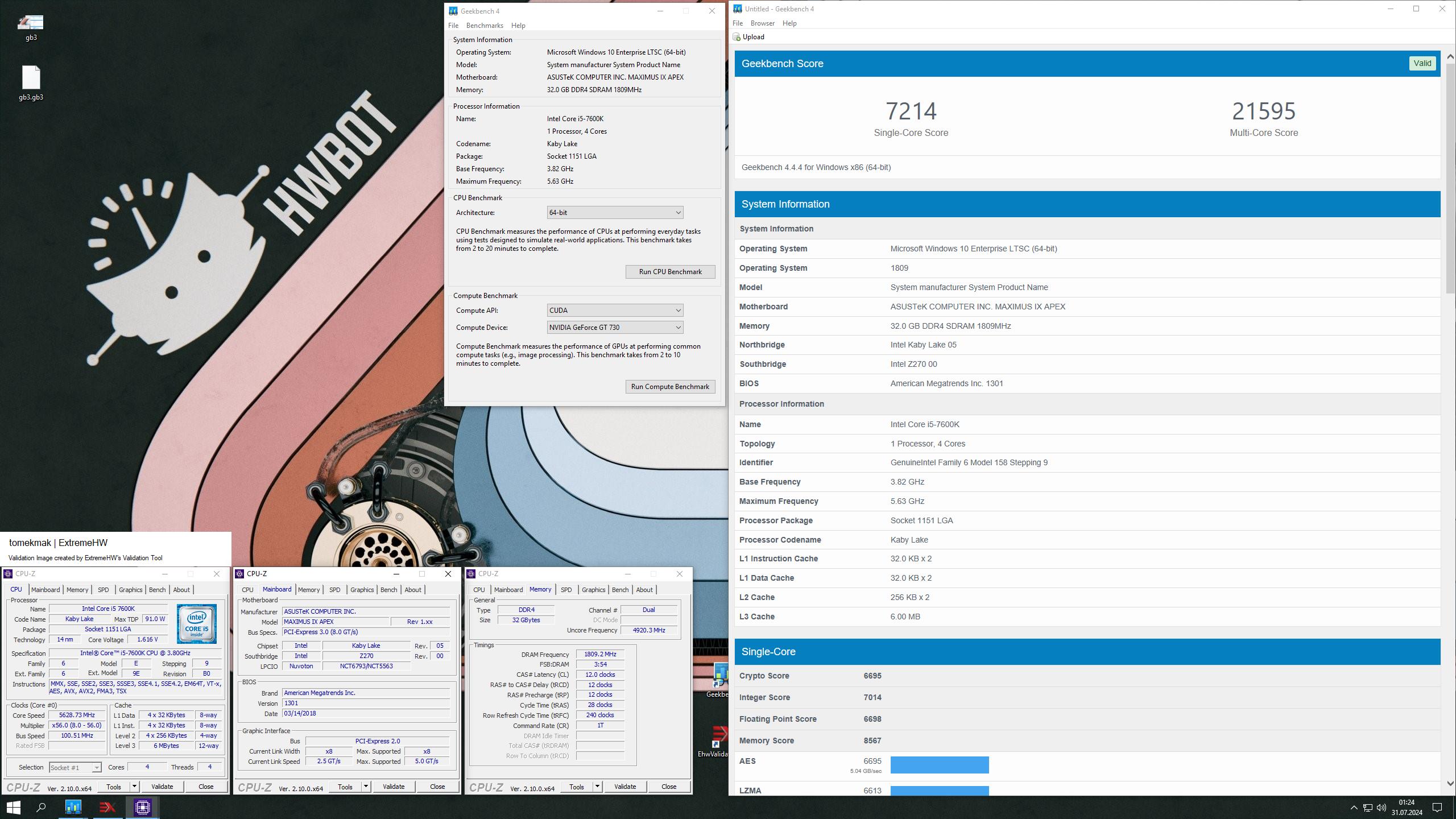
Task: Click the 21595 Multi-Core Score
Action: point(1263,111)
